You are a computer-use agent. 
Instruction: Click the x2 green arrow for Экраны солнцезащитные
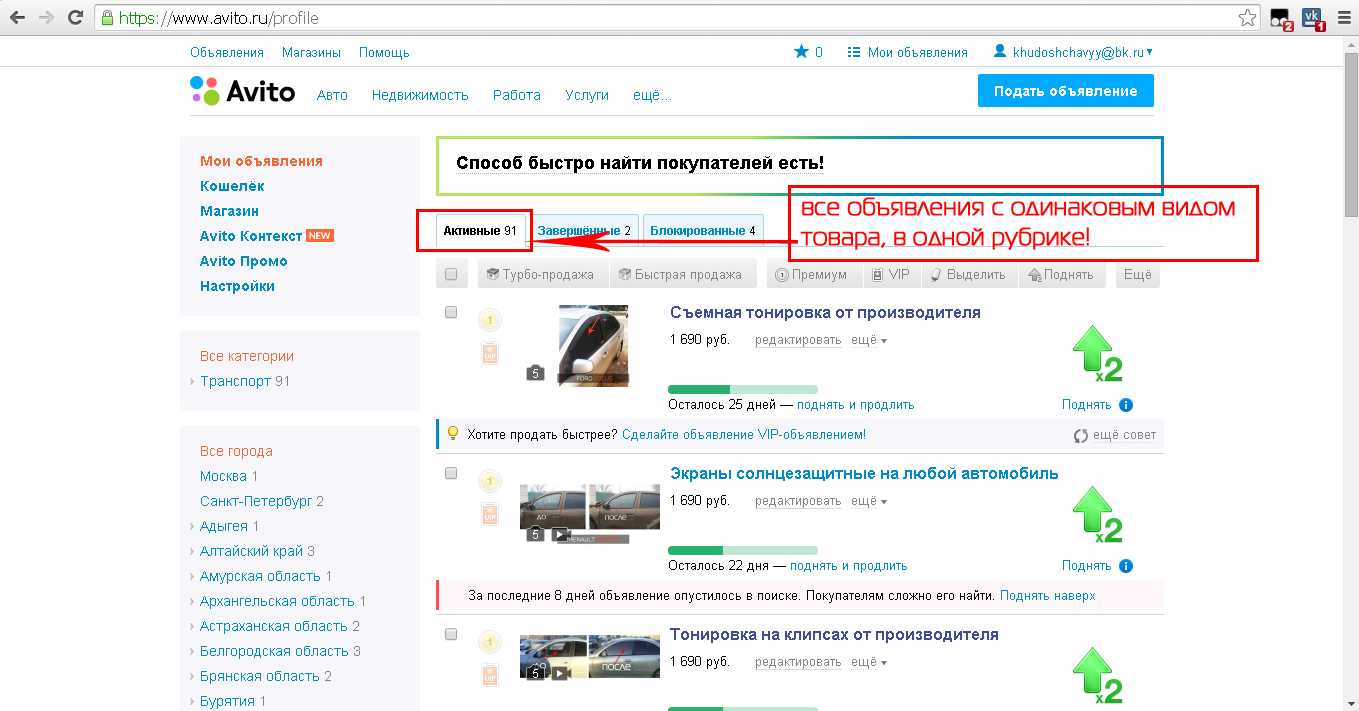point(1097,515)
